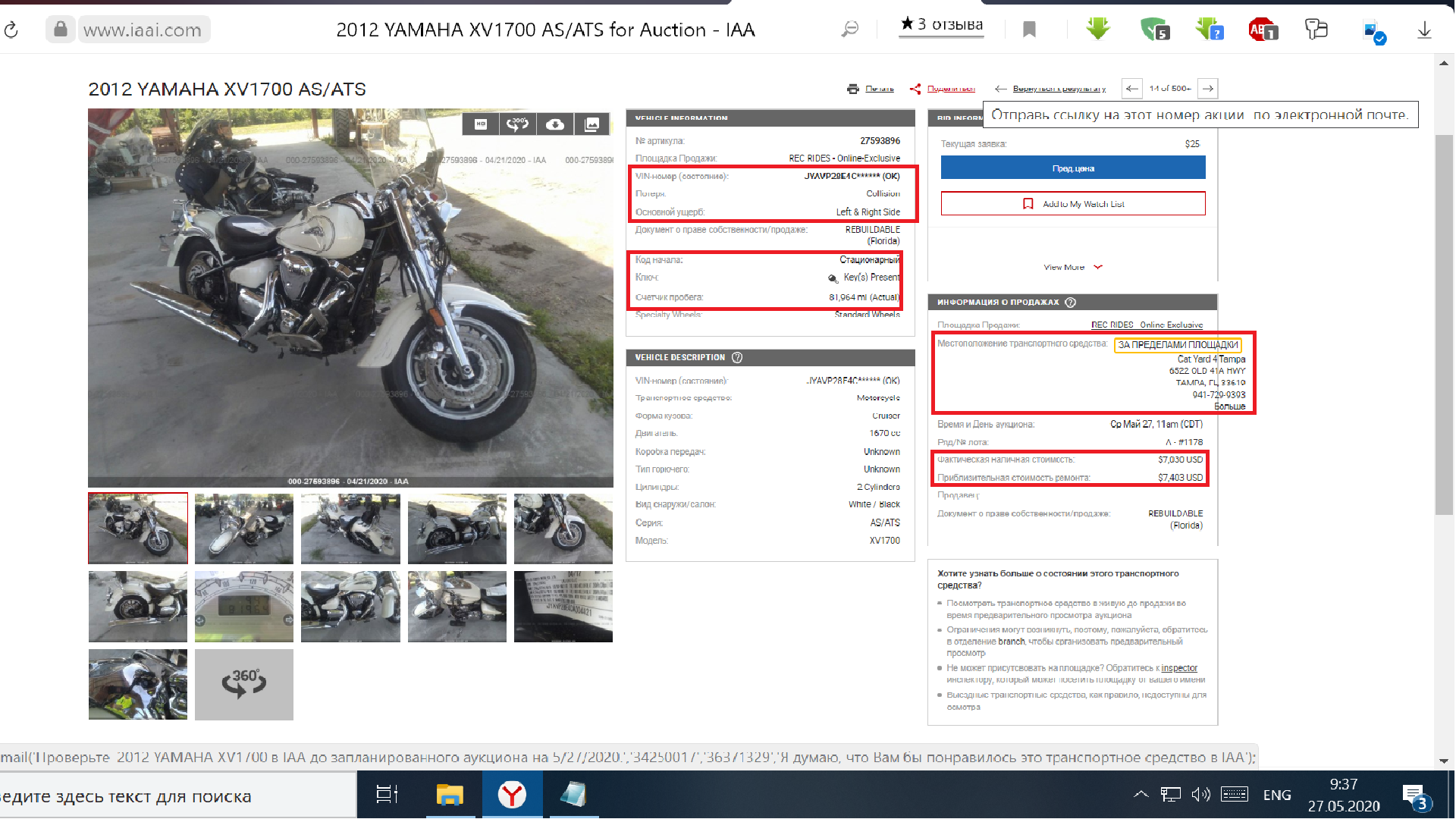The width and height of the screenshot is (1456, 819).
Task: Click the browser reload icon
Action: pos(11,30)
